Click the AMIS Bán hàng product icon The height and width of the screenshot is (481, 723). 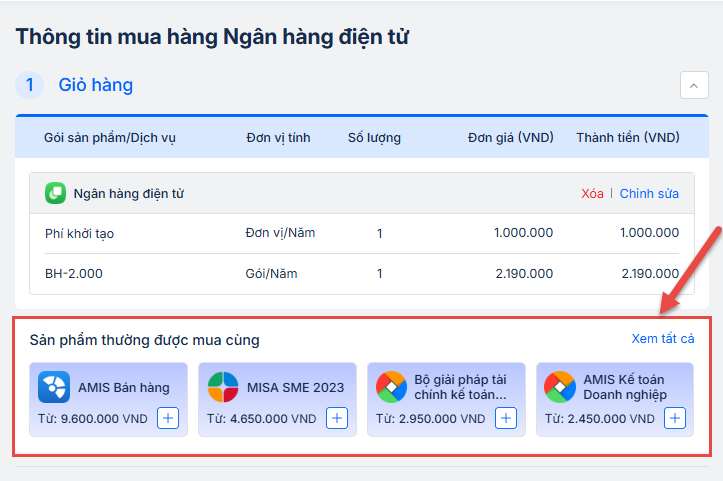point(54,387)
